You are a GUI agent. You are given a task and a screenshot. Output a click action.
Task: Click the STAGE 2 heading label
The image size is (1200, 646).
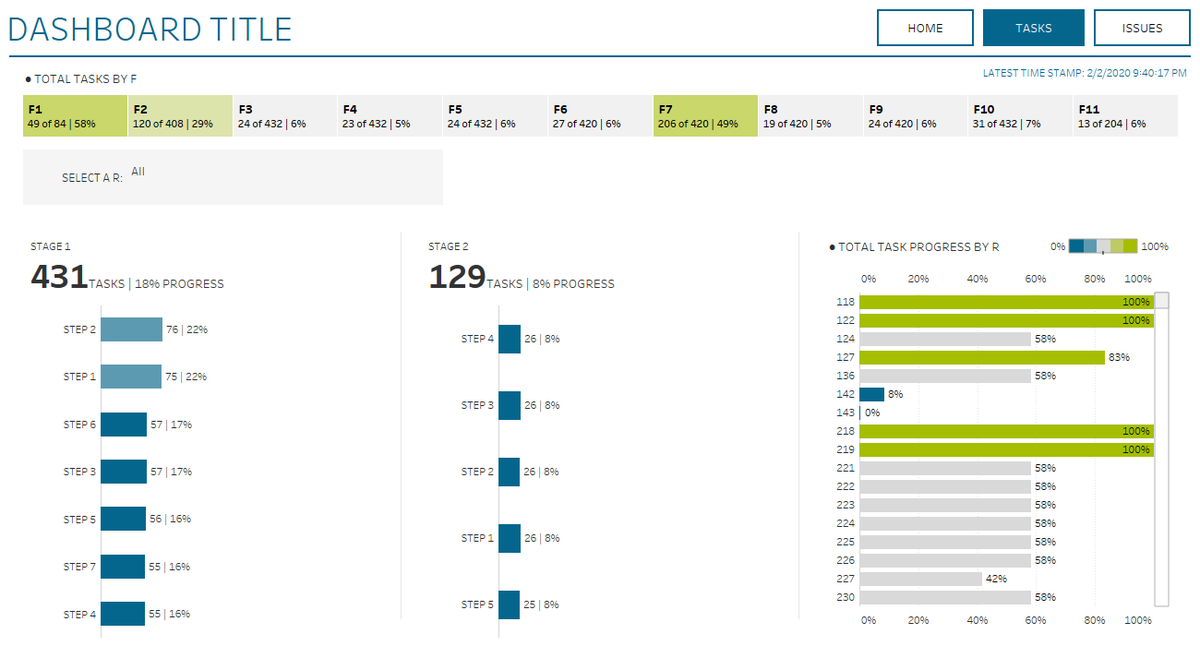tap(448, 246)
